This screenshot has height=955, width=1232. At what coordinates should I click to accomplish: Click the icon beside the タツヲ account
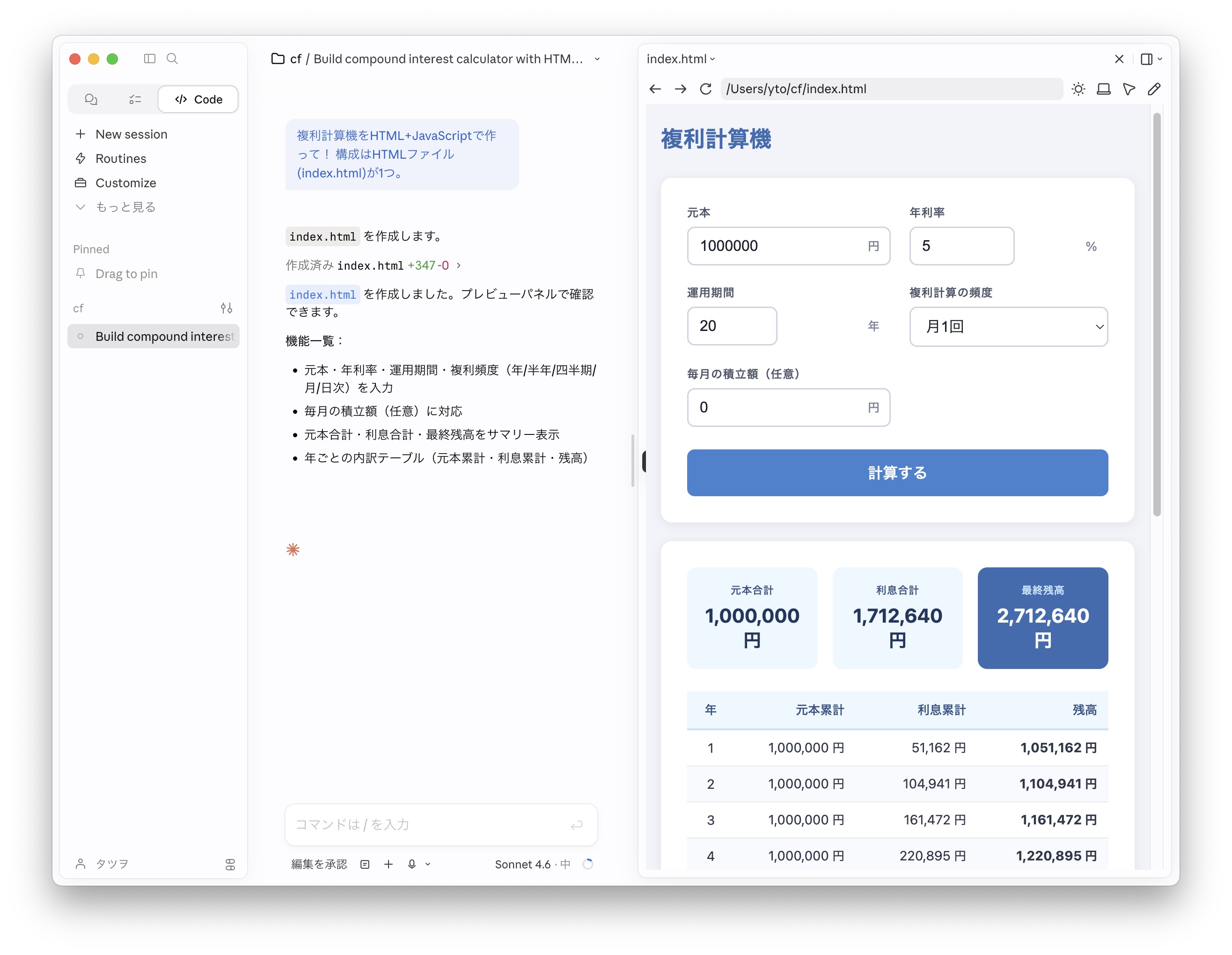pos(230,864)
